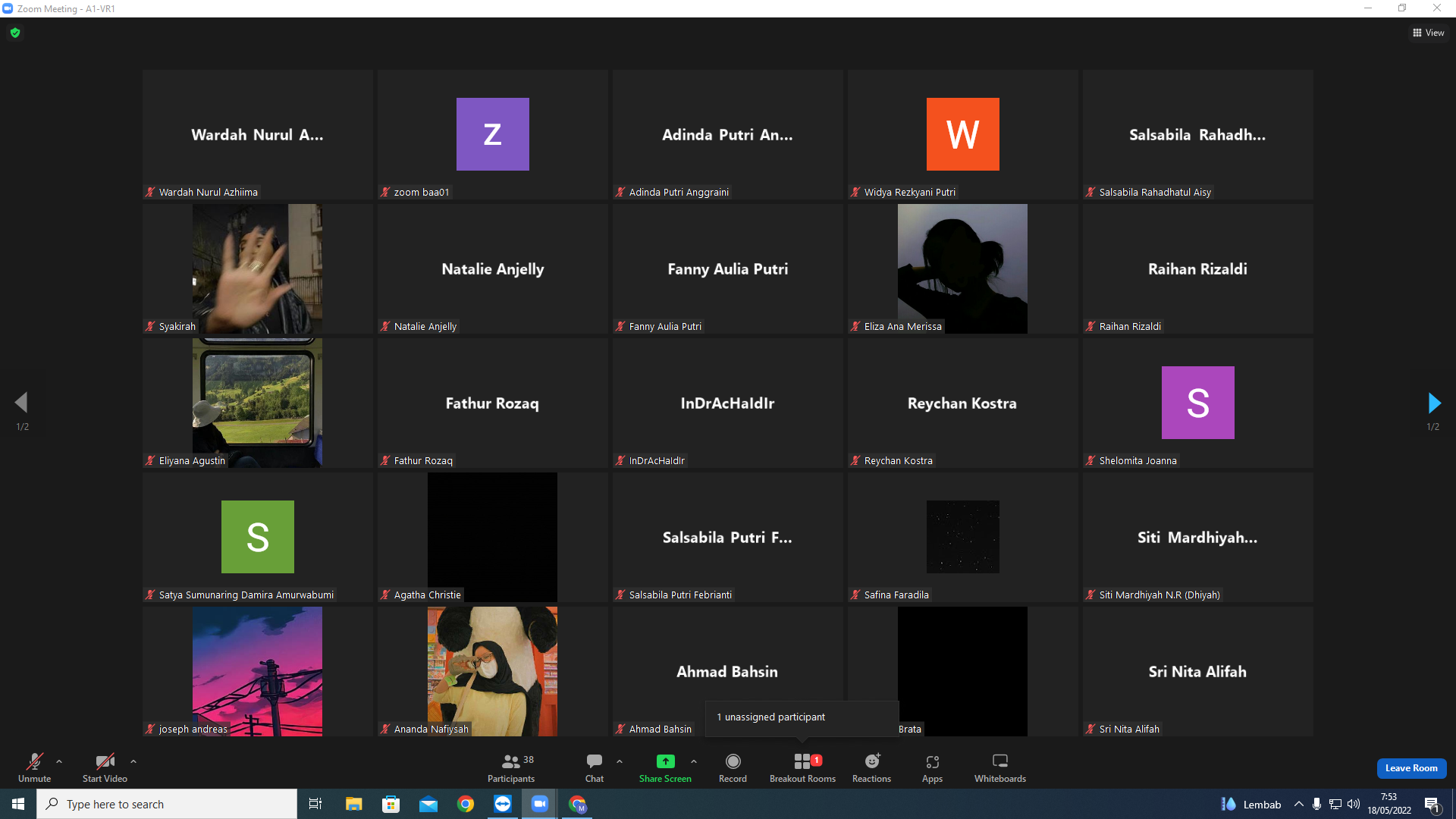This screenshot has height=819, width=1456.
Task: Select Syakirah's video tile
Action: pos(257,268)
